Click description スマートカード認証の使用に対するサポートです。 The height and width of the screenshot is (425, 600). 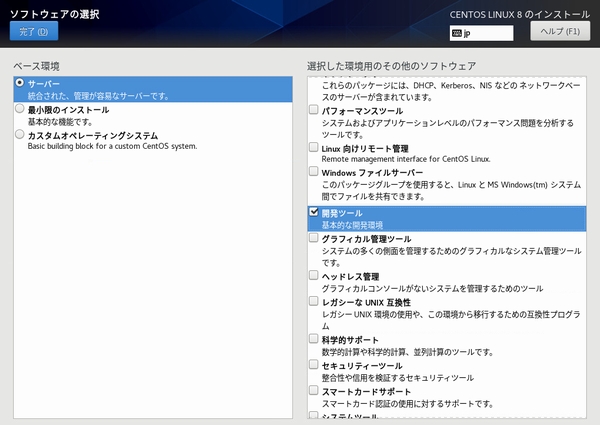(408, 404)
